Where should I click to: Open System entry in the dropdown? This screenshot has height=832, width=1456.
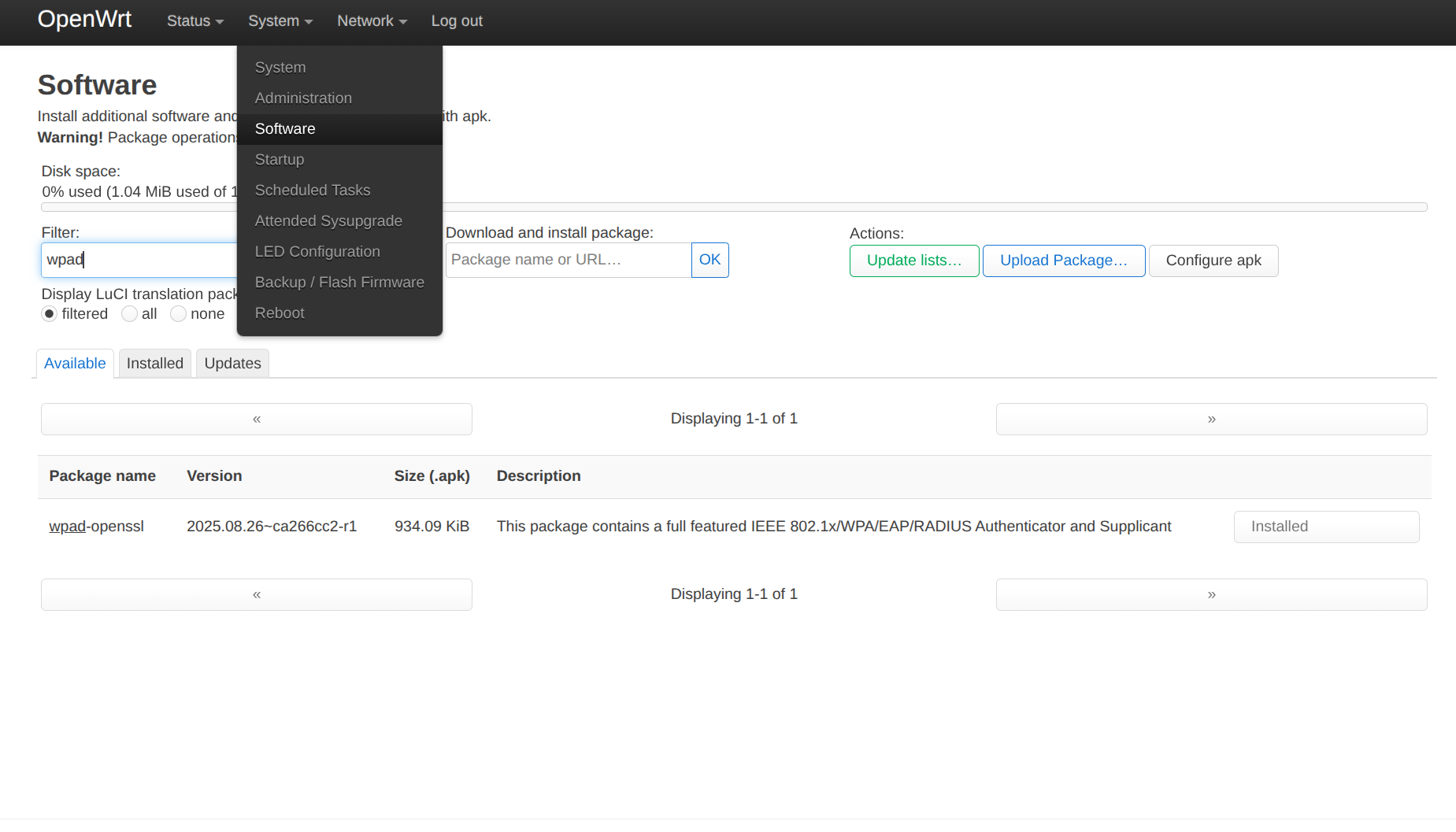(x=339, y=68)
